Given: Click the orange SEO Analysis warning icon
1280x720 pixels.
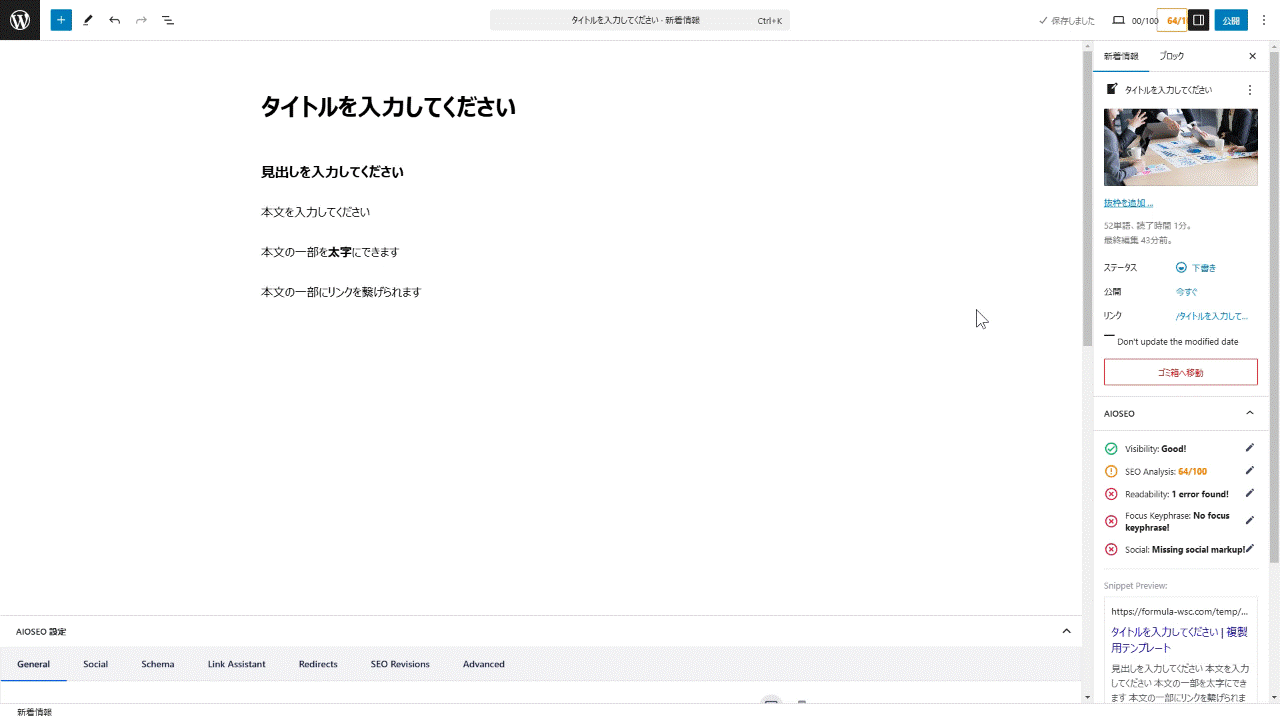Looking at the screenshot, I should [x=1111, y=472].
